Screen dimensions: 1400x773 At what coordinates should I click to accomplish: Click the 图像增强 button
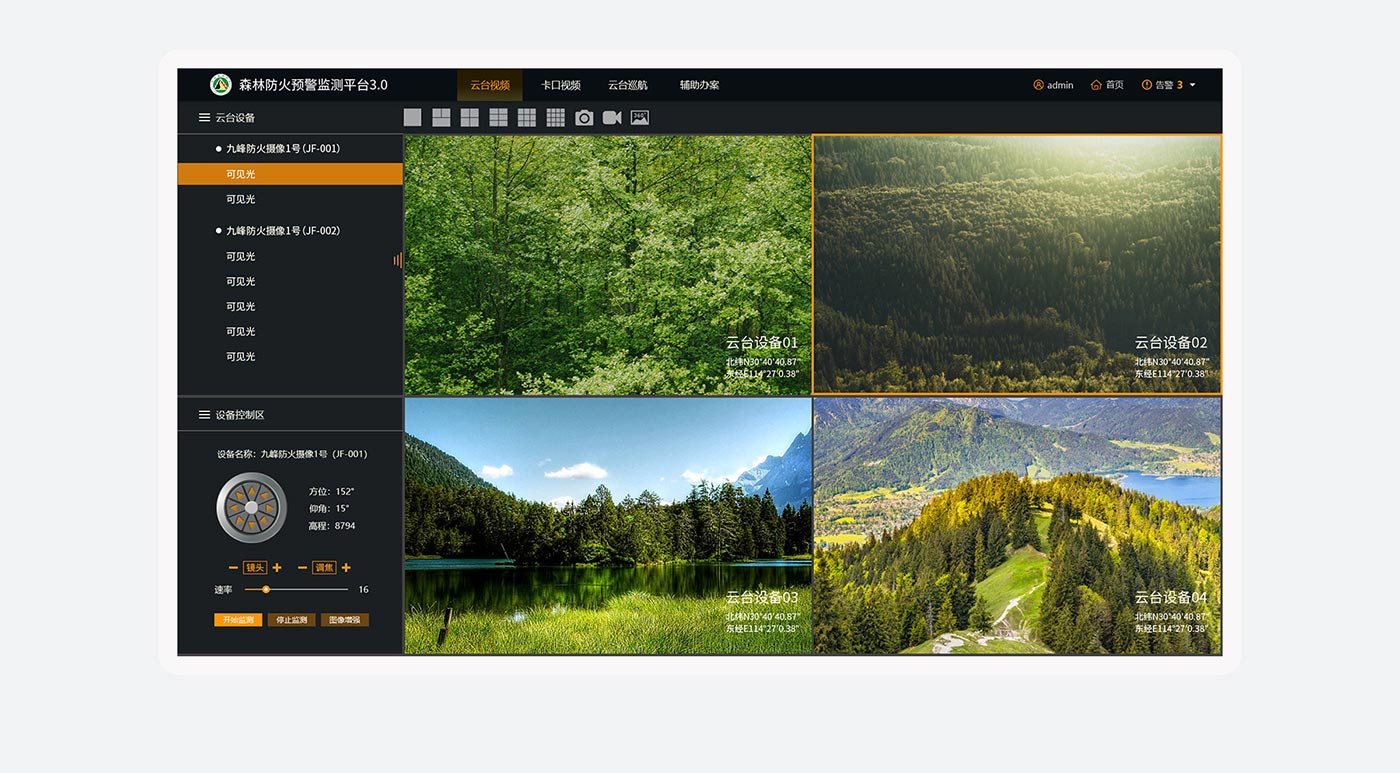(345, 620)
